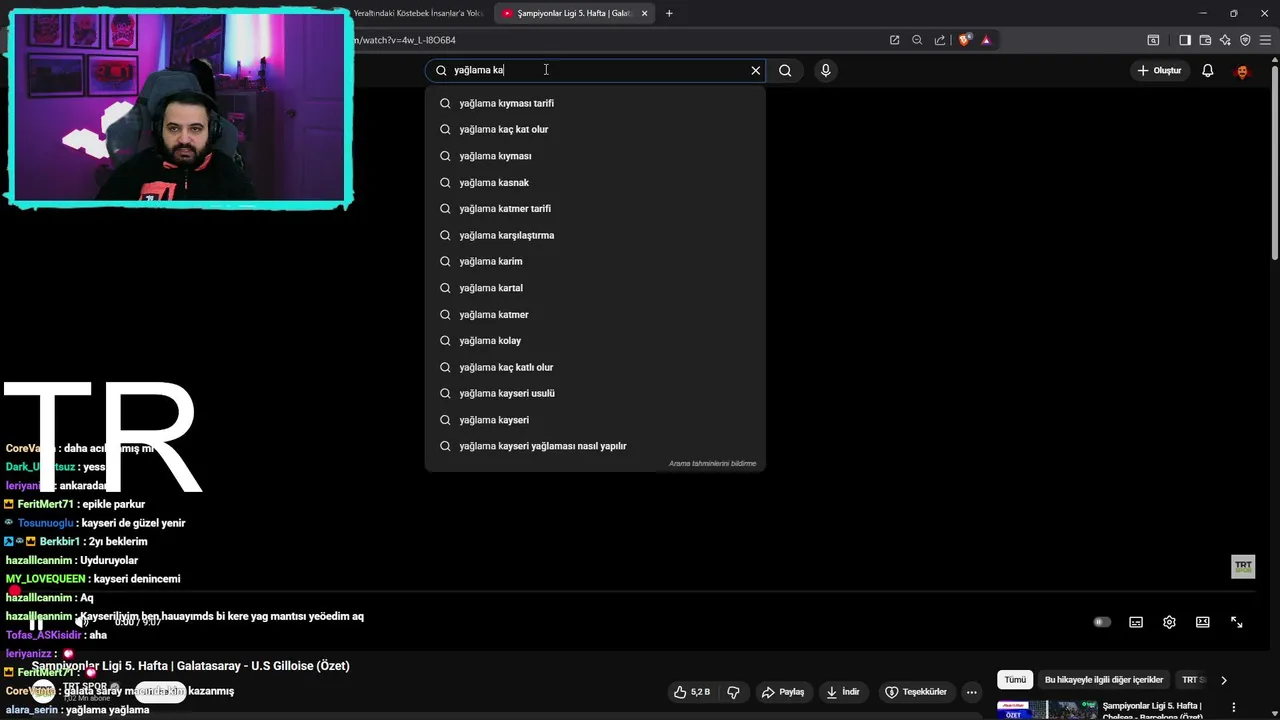
Task: Click 'Arama tahminlerini bildirme' link
Action: click(712, 464)
